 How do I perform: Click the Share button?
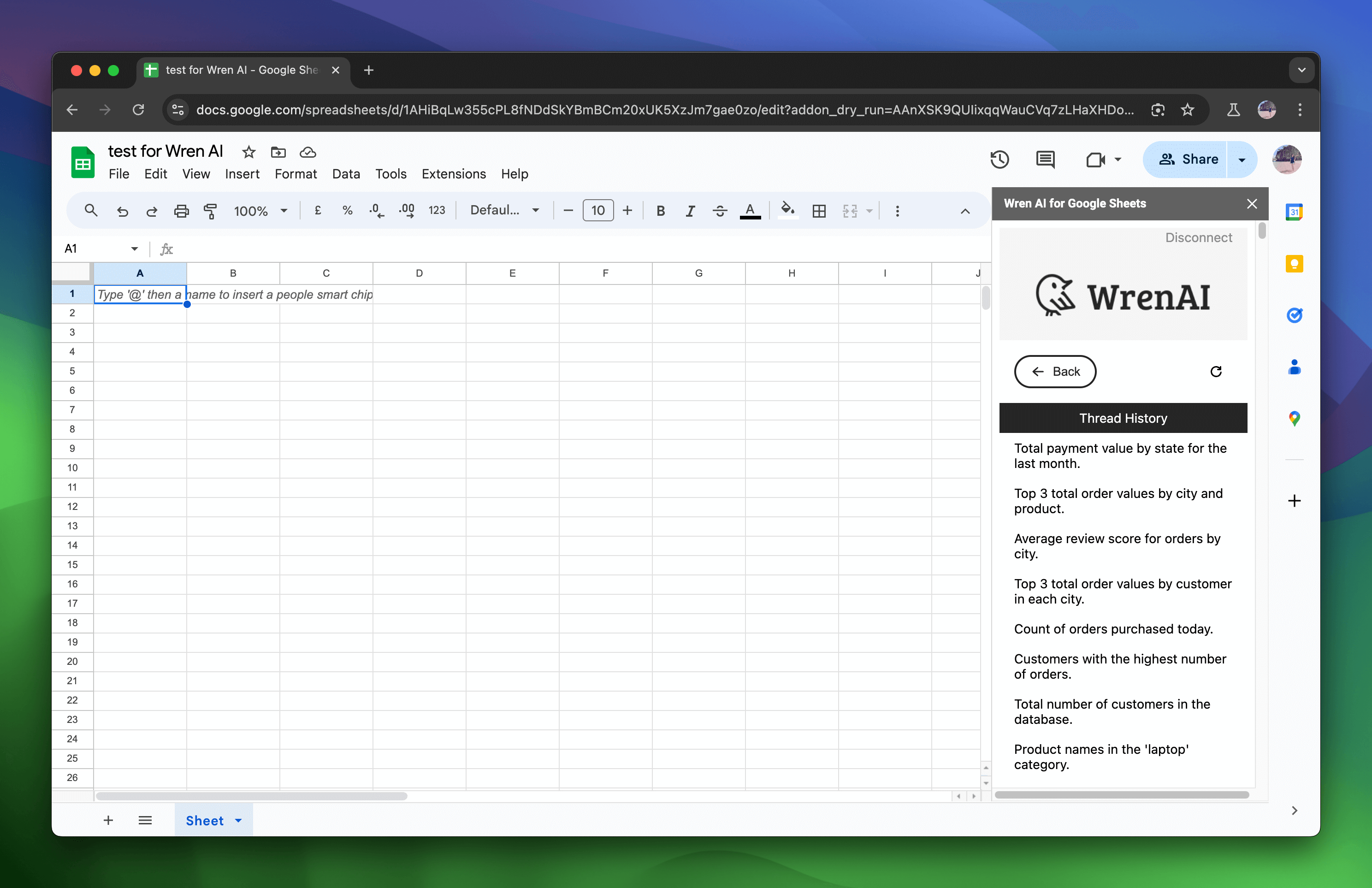click(1185, 159)
